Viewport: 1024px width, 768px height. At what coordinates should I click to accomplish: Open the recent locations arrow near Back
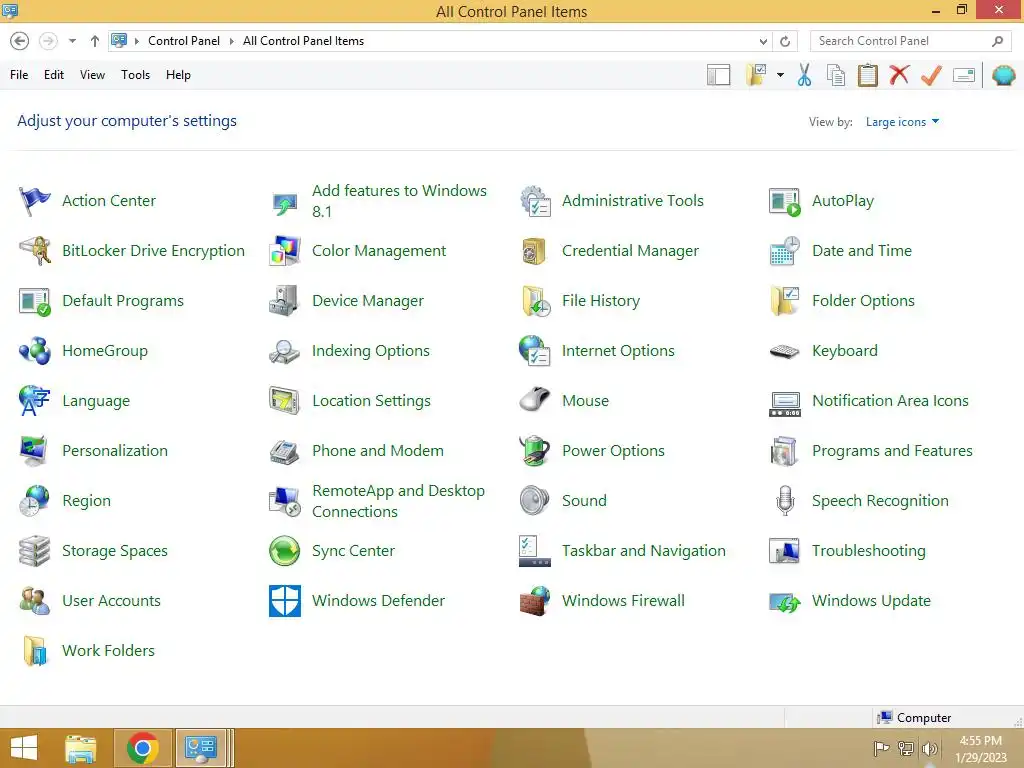72,41
